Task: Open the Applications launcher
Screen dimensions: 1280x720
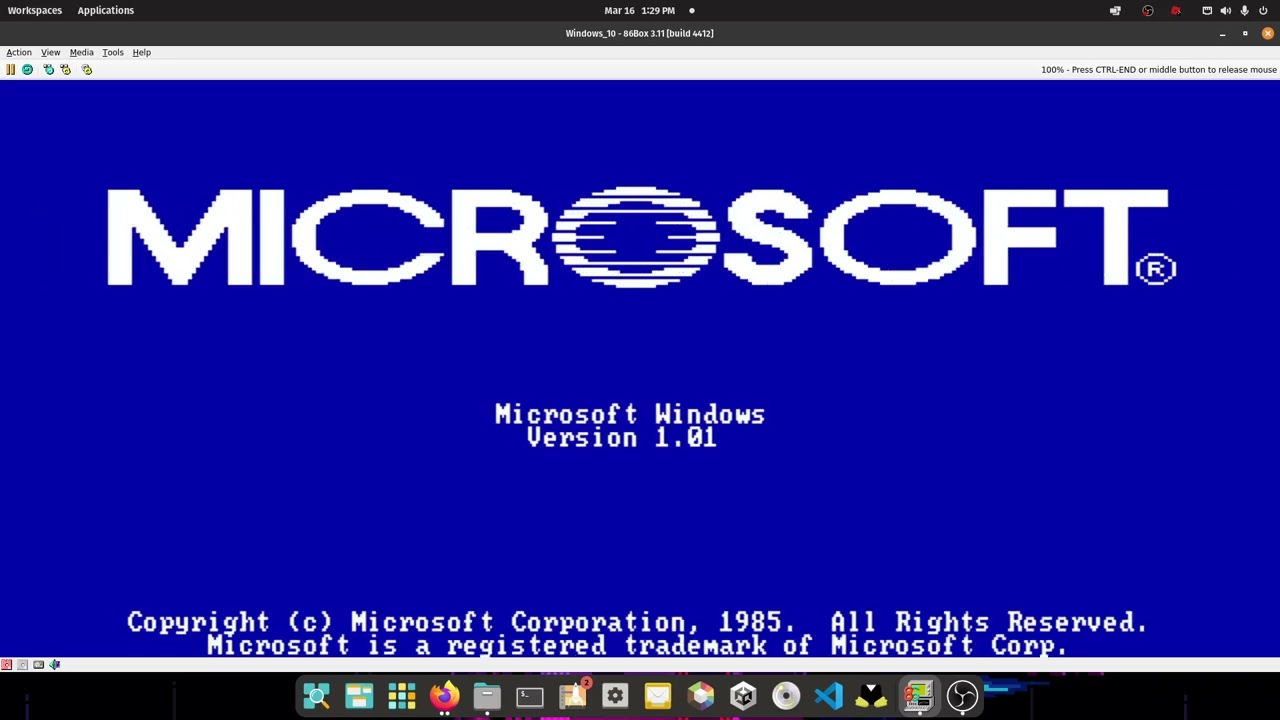Action: pyautogui.click(x=105, y=10)
